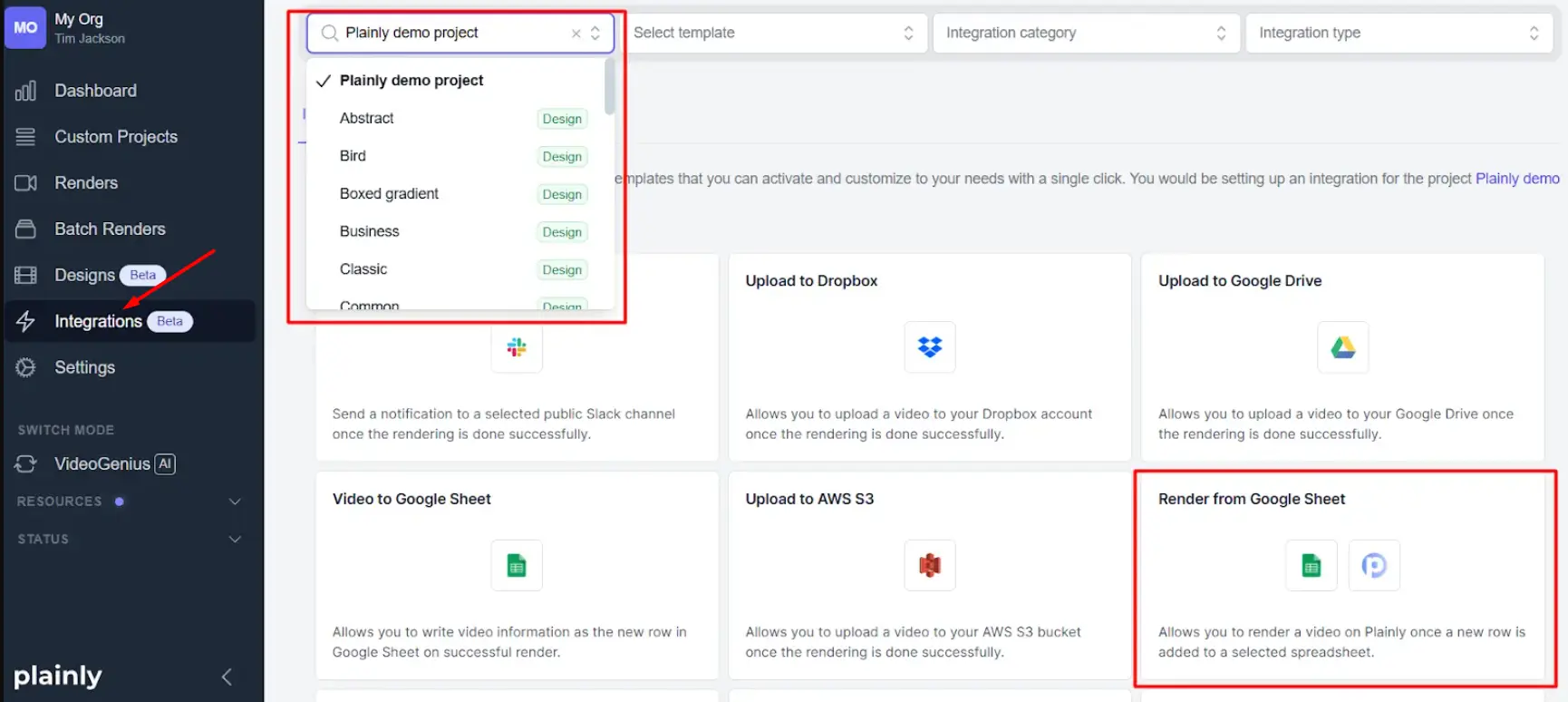Click the VideoGenius switch mode icon

click(25, 463)
